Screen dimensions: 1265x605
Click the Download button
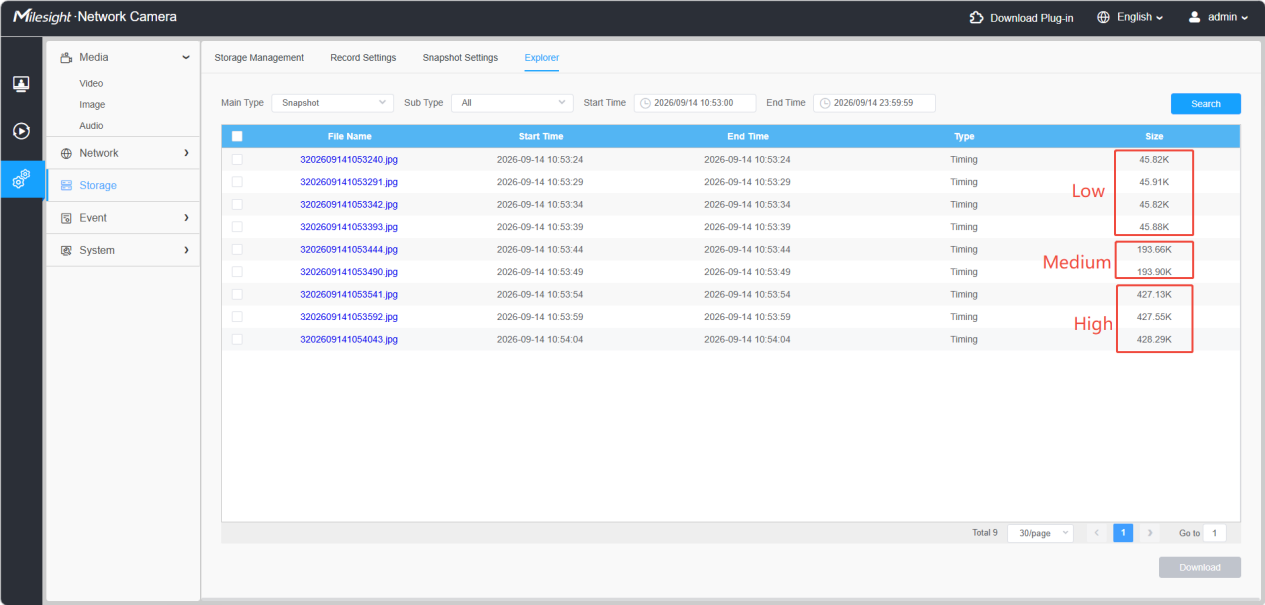(x=1200, y=568)
